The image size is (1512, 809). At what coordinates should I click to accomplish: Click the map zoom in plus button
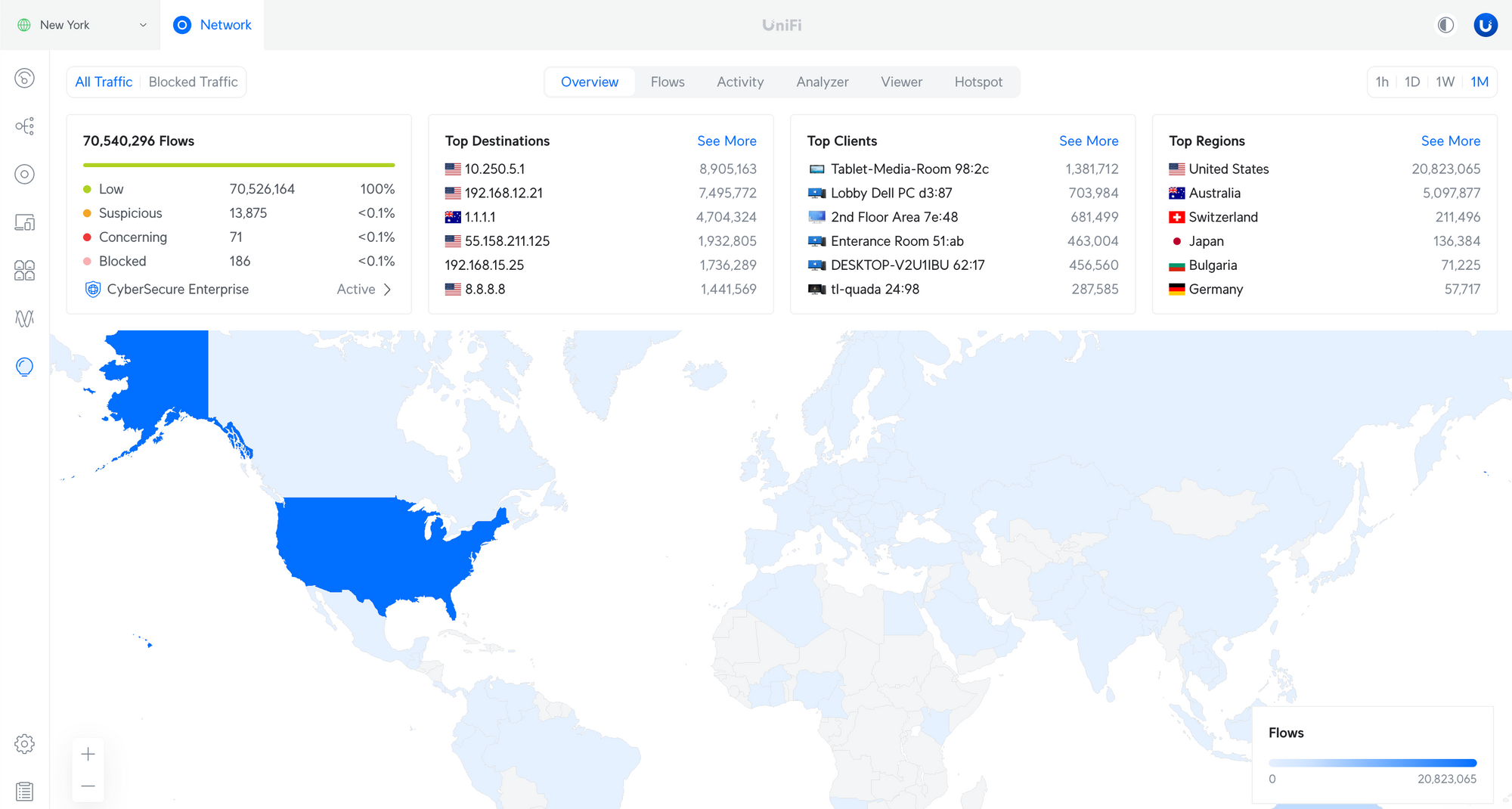88,754
